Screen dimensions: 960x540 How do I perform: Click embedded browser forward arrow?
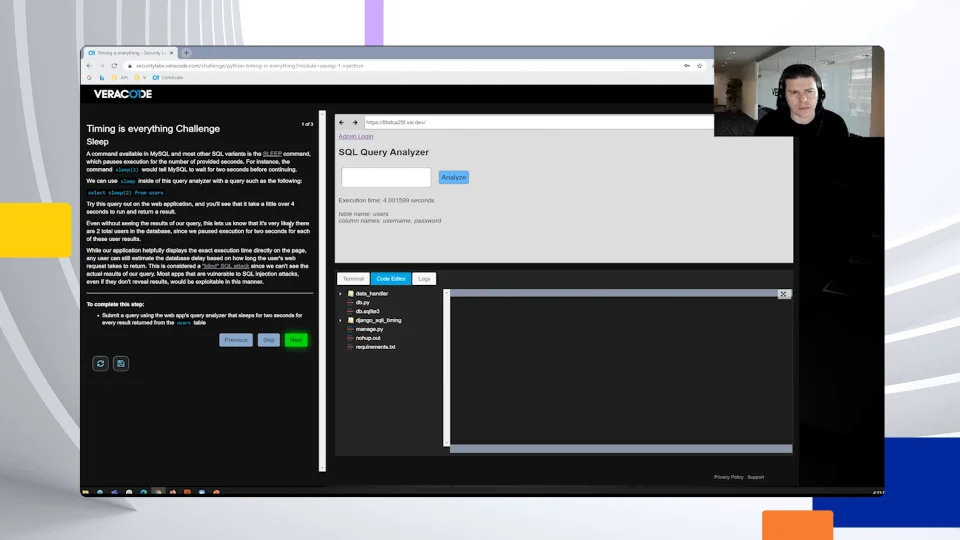point(355,122)
